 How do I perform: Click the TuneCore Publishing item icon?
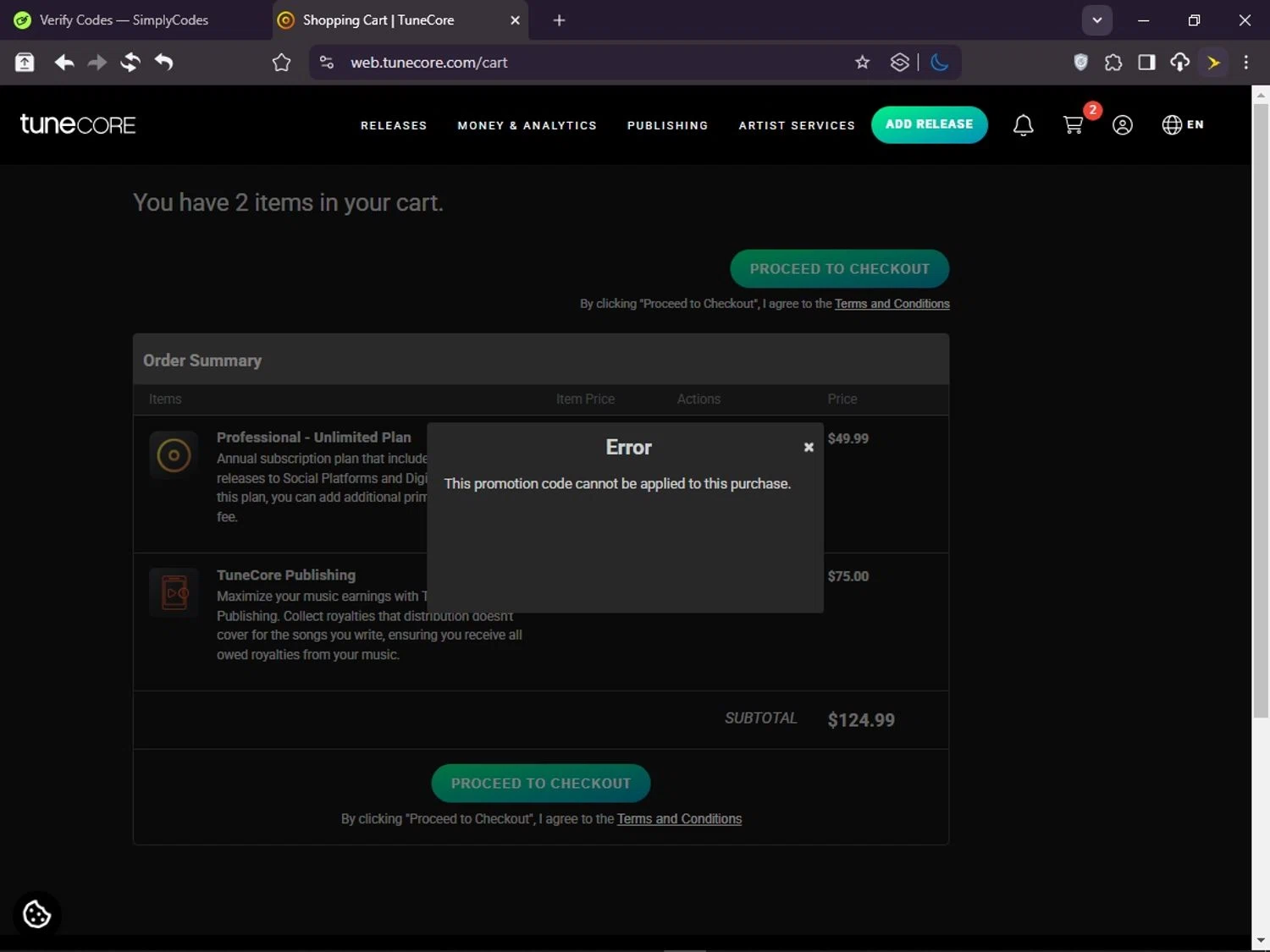(x=174, y=592)
